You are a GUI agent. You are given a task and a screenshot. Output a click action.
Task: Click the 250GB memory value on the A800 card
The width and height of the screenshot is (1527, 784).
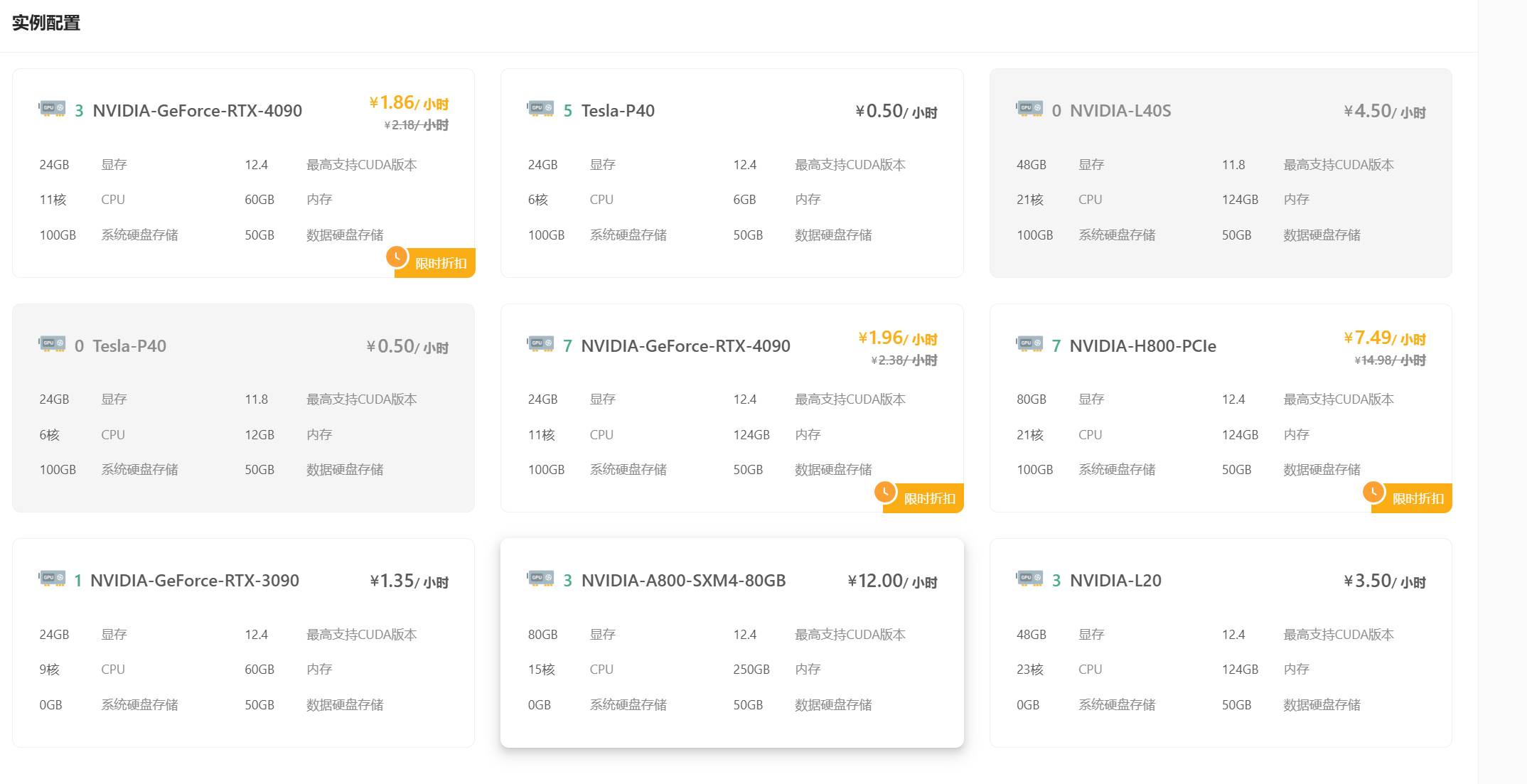tap(751, 670)
